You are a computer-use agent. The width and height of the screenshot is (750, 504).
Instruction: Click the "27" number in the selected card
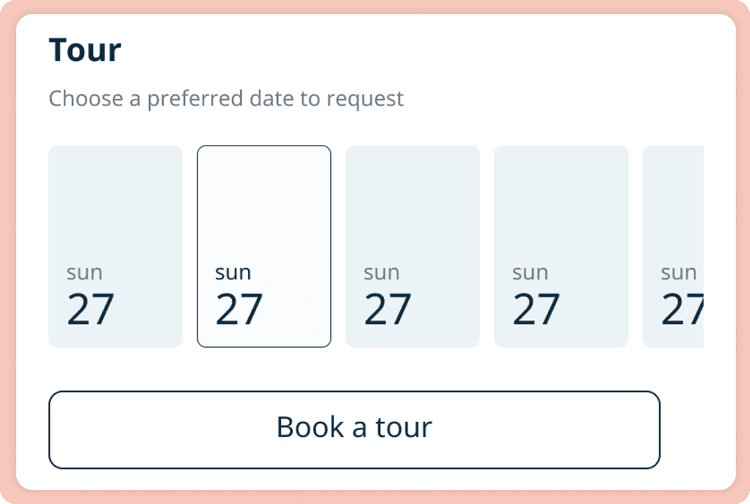coord(239,310)
